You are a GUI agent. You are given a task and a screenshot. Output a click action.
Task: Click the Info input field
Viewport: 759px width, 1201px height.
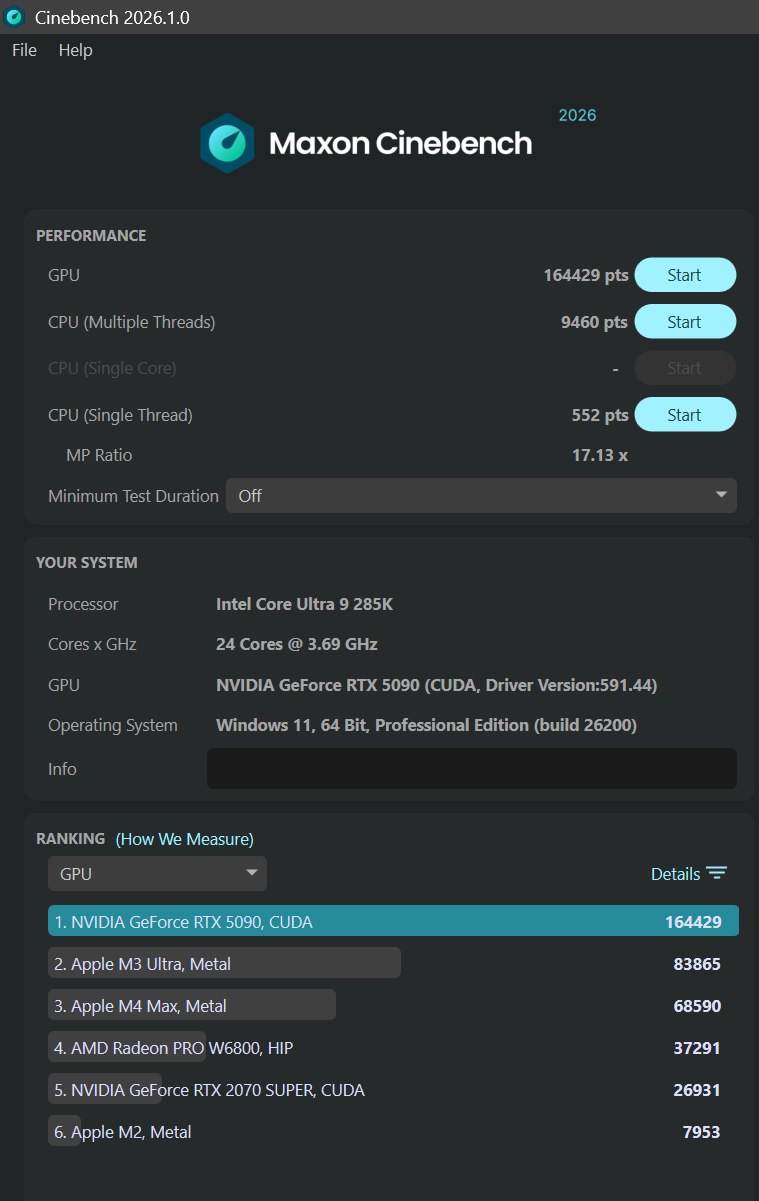pos(471,768)
